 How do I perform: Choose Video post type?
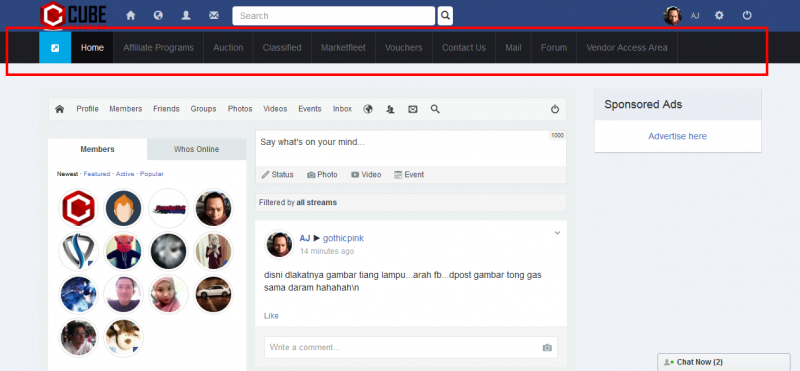click(x=366, y=175)
